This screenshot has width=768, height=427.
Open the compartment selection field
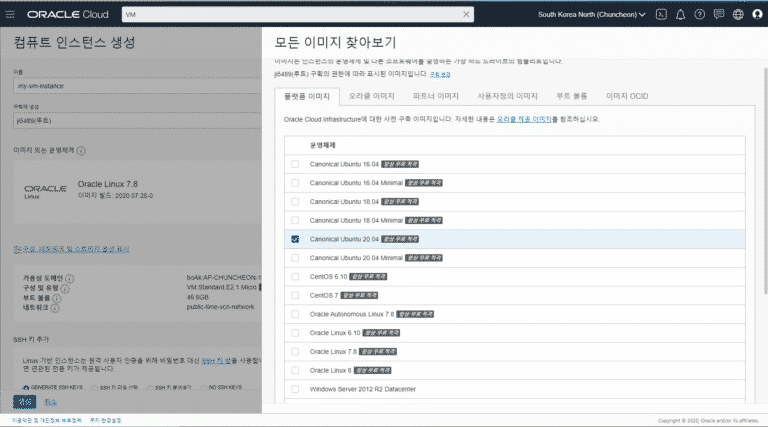pos(137,120)
